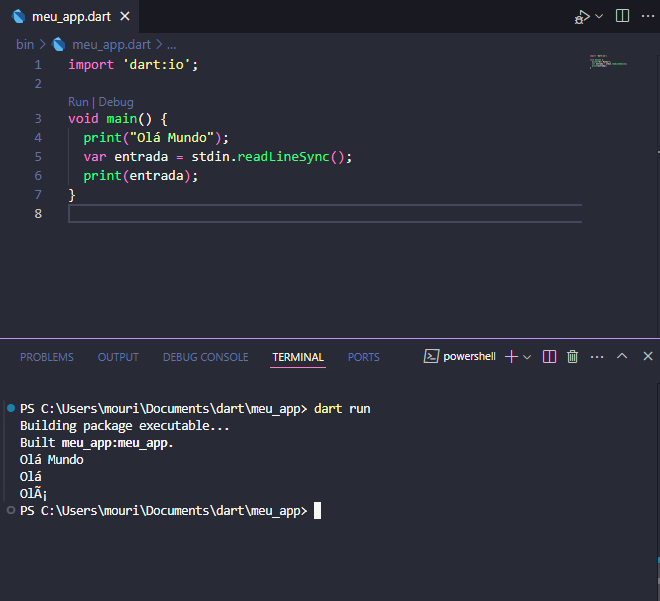Open the editor More Actions menu
Screen dimensions: 660x601
pyautogui.click(x=648, y=16)
